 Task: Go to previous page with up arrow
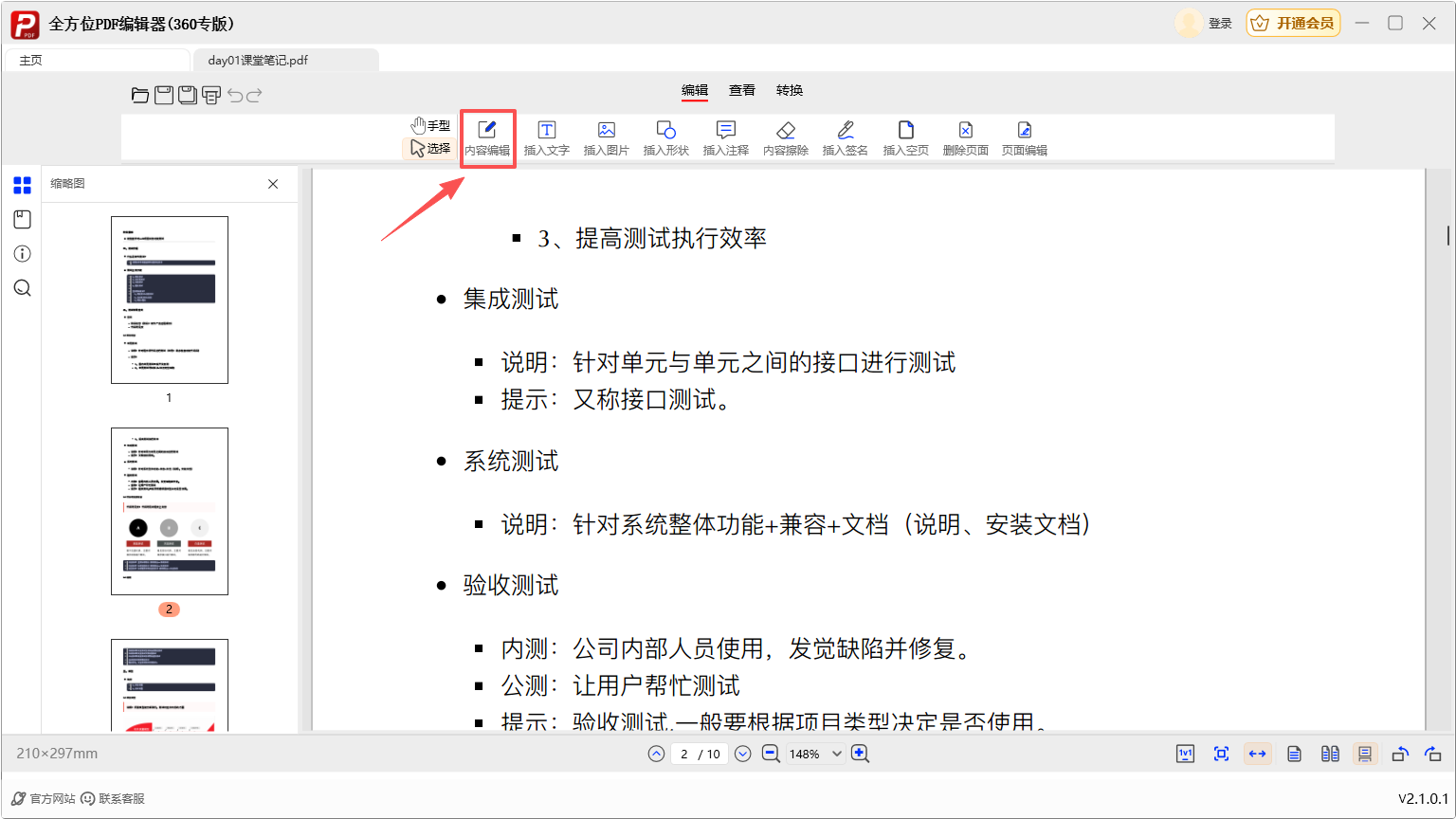click(x=656, y=754)
